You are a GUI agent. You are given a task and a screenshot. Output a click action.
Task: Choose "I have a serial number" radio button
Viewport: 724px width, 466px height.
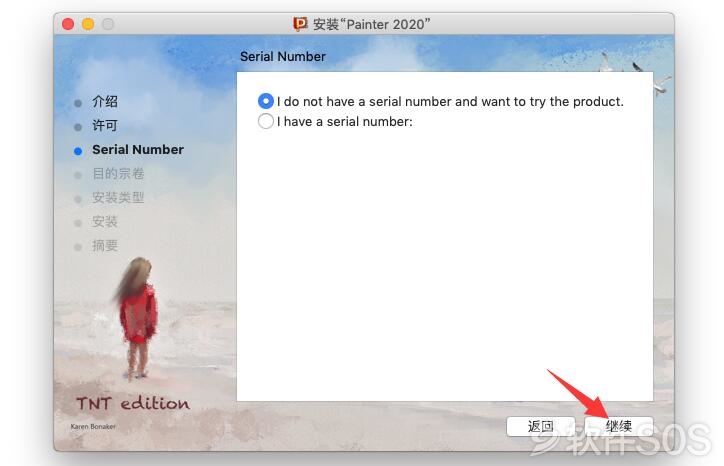(x=265, y=121)
